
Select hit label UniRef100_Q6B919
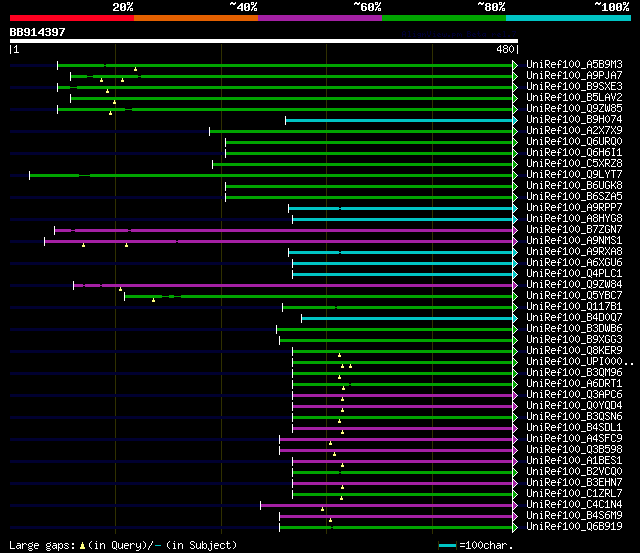574,527
